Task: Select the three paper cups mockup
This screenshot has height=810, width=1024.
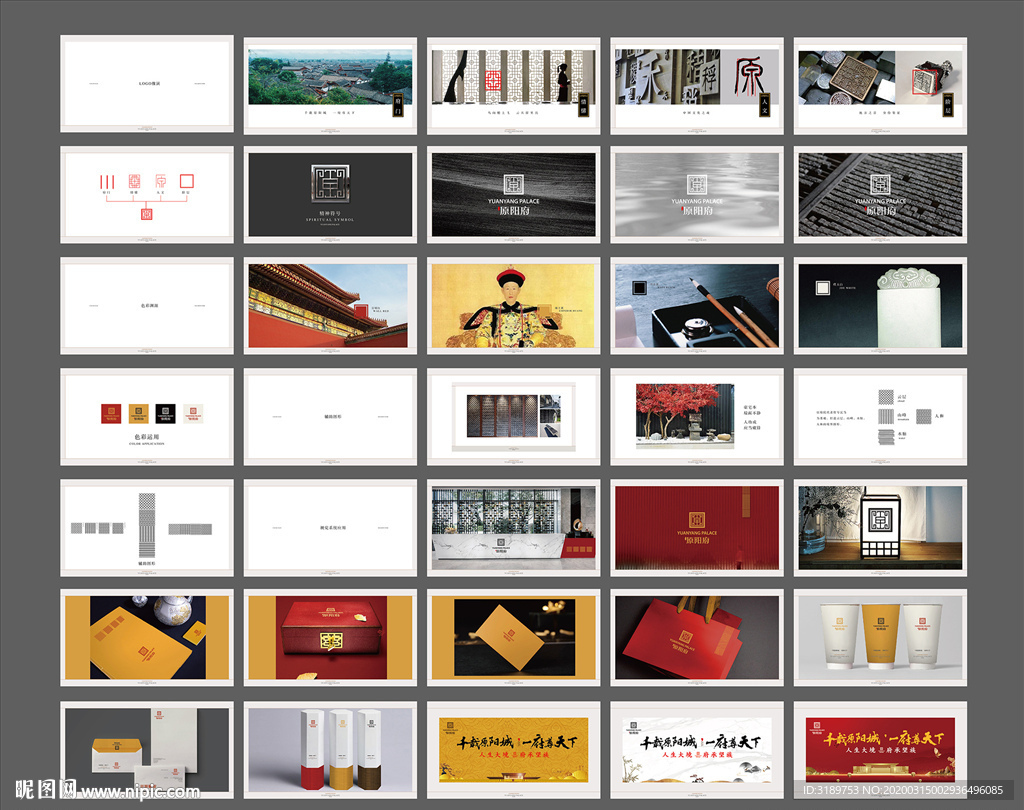Action: click(880, 637)
